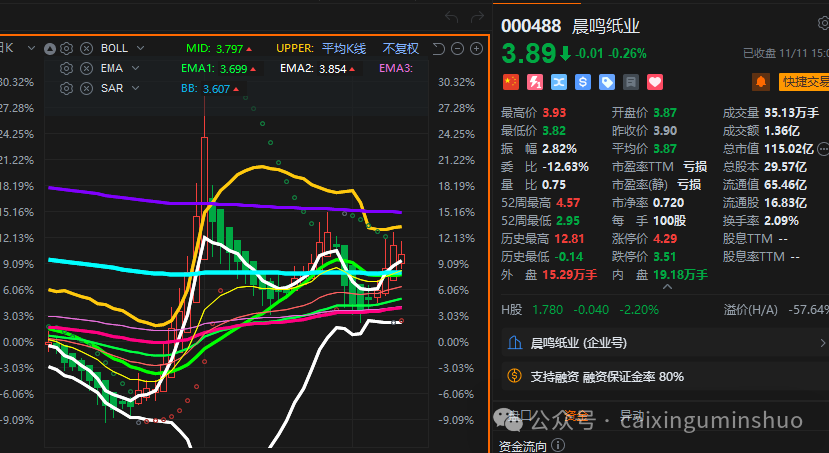Click the blue dollar sign icon
The height and width of the screenshot is (453, 829).
(x=583, y=82)
